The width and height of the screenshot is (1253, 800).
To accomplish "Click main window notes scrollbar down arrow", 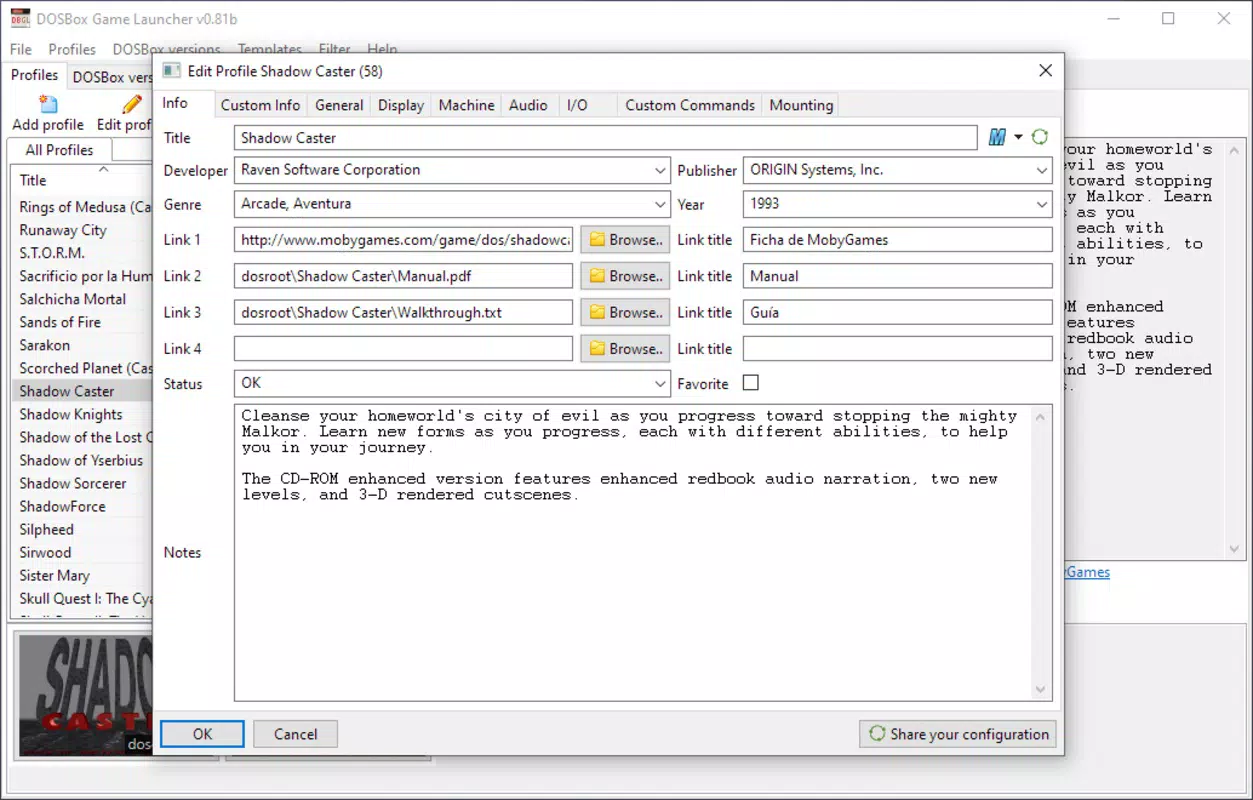I will [1235, 549].
